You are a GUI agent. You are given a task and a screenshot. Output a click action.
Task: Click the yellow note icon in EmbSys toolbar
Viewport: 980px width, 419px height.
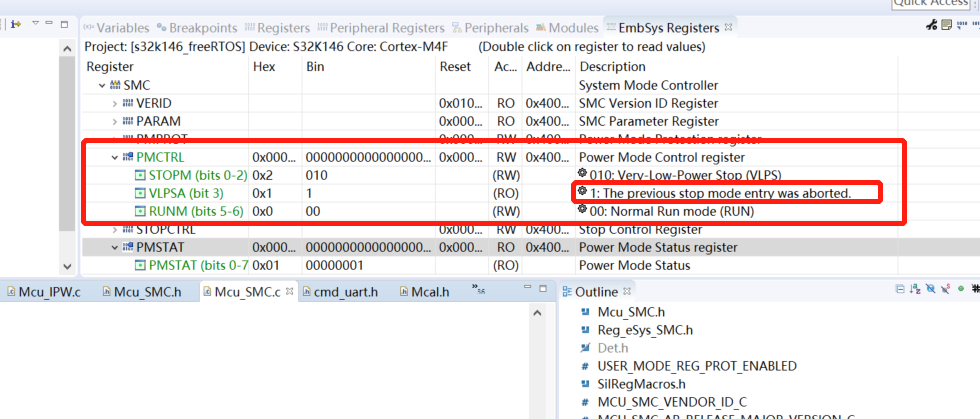click(946, 25)
